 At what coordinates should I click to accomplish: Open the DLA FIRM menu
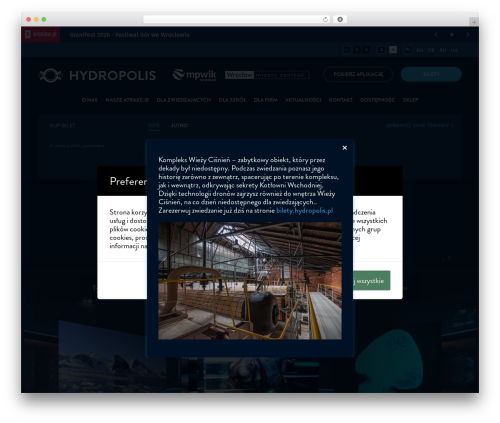[x=265, y=100]
